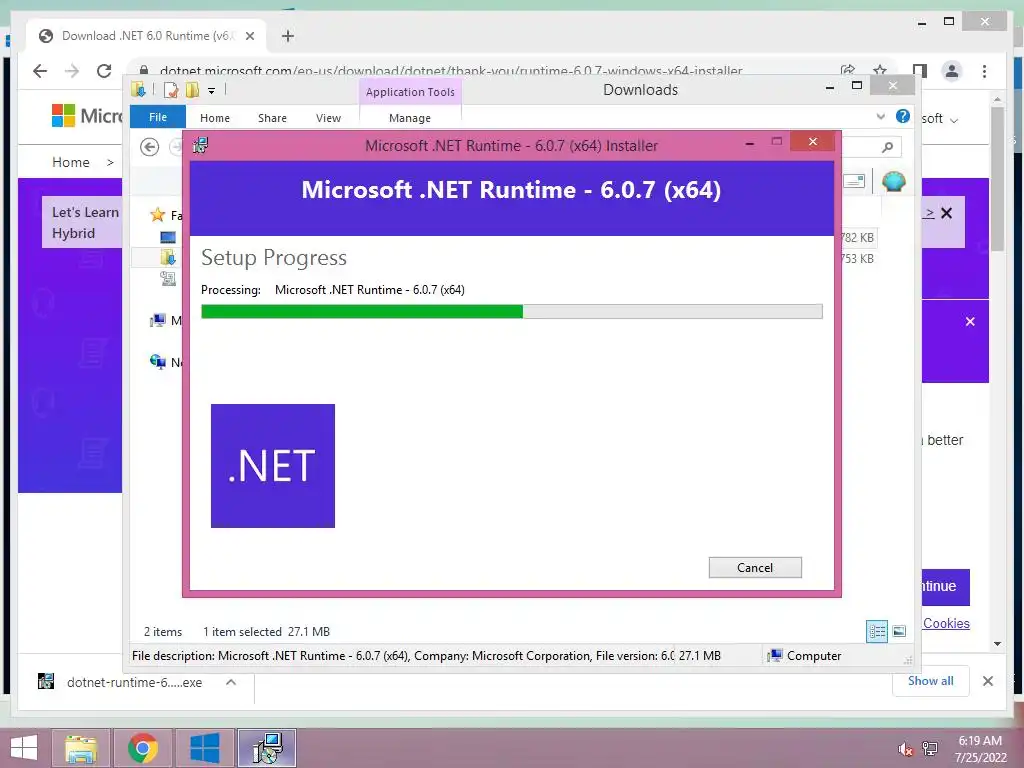1024x768 pixels.
Task: Close the purple notification panel on the webpage
Action: [x=970, y=321]
